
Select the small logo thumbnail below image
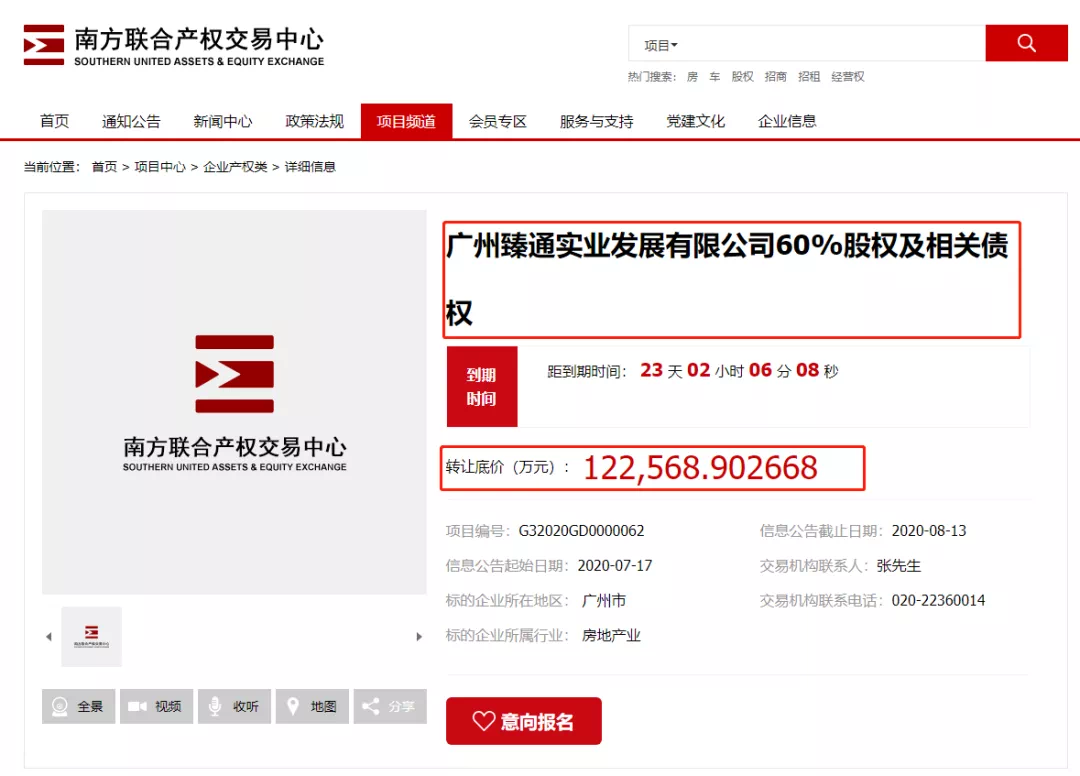click(x=91, y=637)
